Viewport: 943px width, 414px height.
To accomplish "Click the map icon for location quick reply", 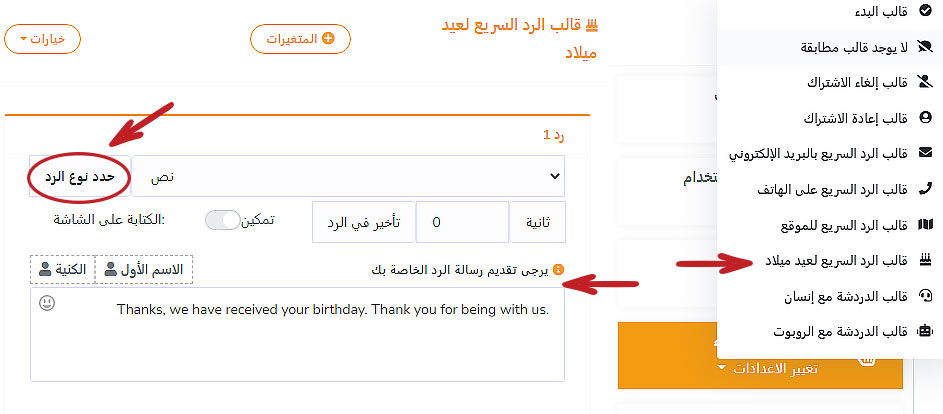I will pyautogui.click(x=924, y=224).
